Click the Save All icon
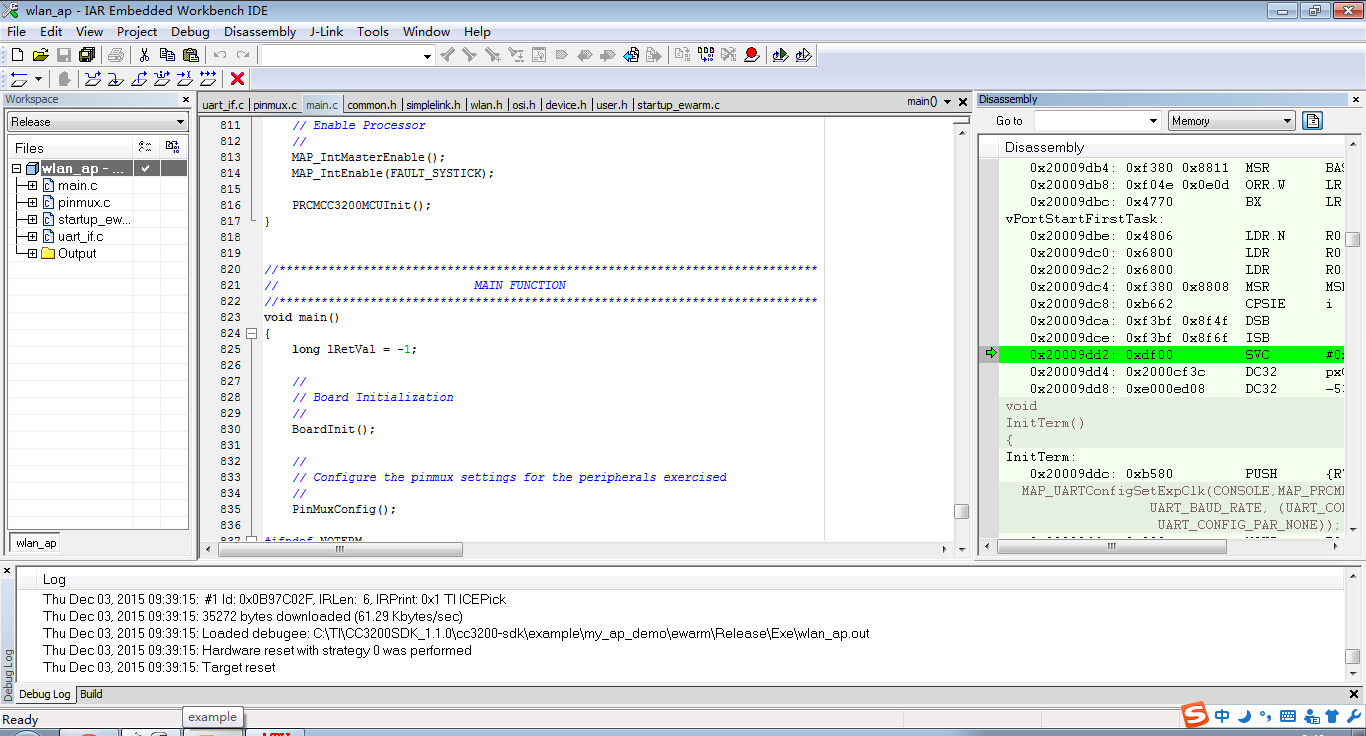 [x=87, y=55]
